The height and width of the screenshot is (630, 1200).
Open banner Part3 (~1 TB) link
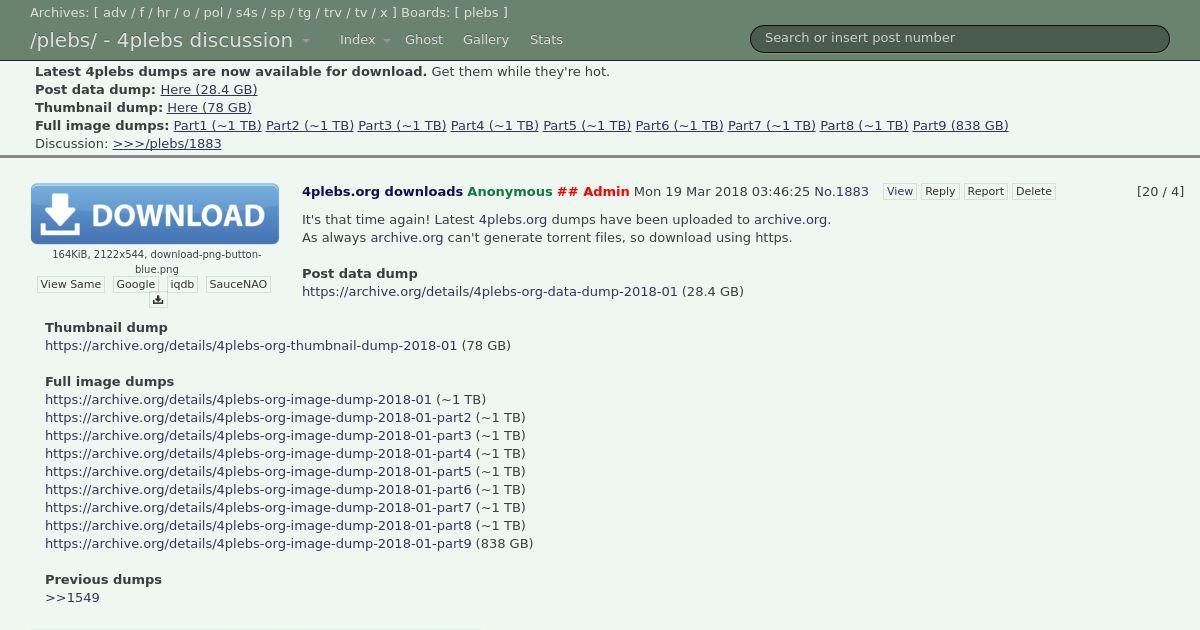click(402, 126)
